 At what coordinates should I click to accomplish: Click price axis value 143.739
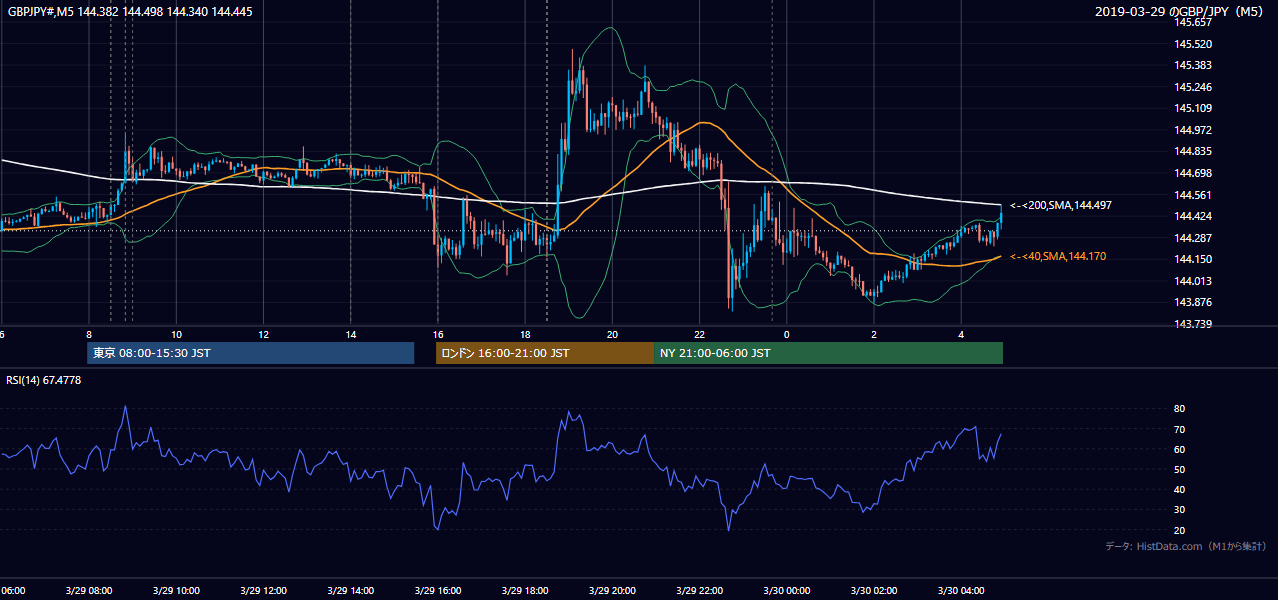(1192, 324)
